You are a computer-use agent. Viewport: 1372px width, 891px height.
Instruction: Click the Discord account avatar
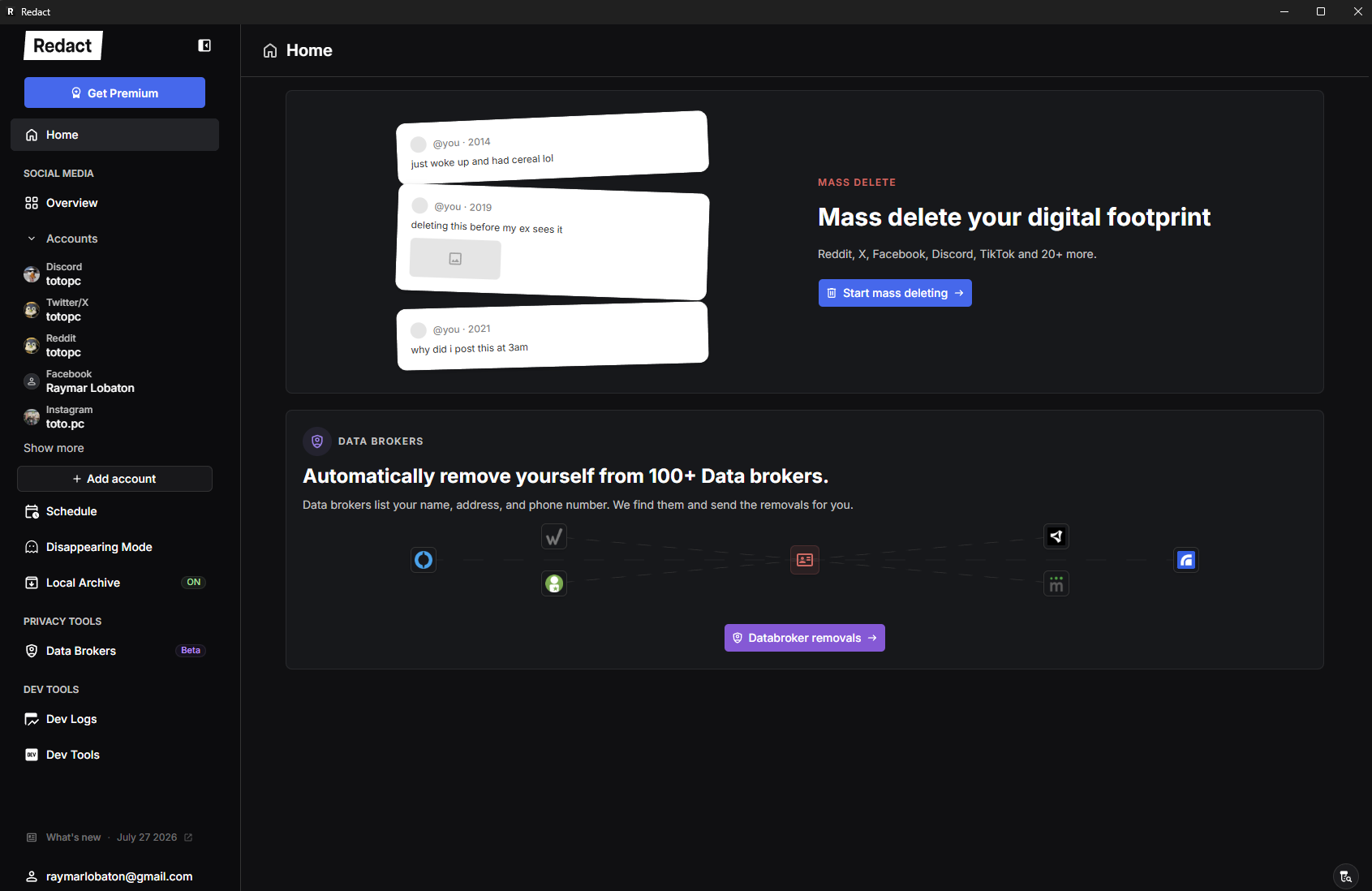click(32, 274)
